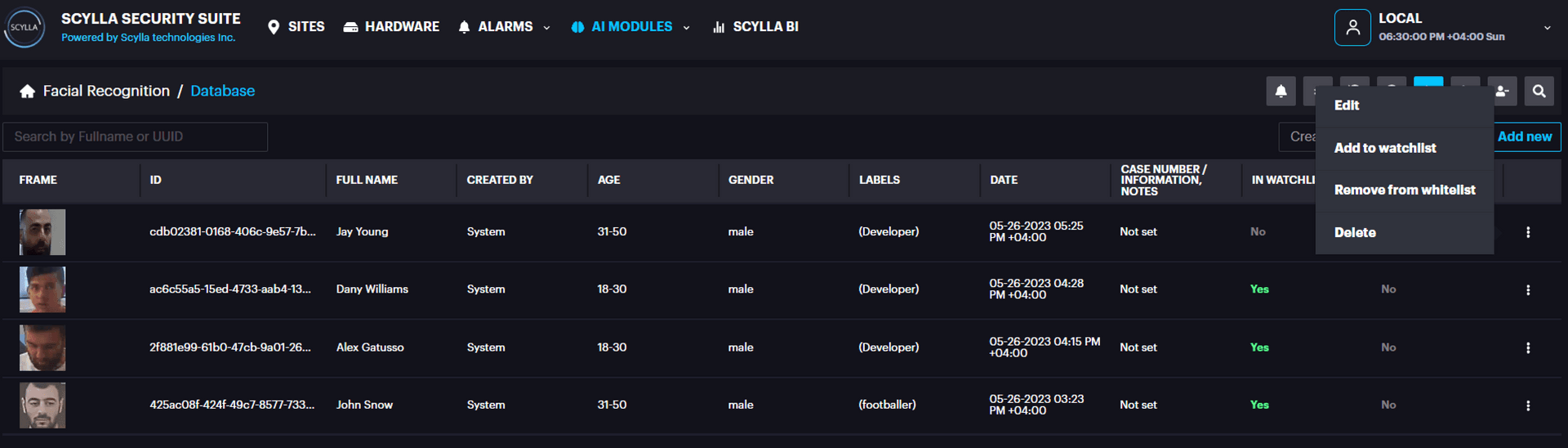This screenshot has width=1568, height=448.
Task: Click the FRAME column header
Action: pyautogui.click(x=38, y=180)
